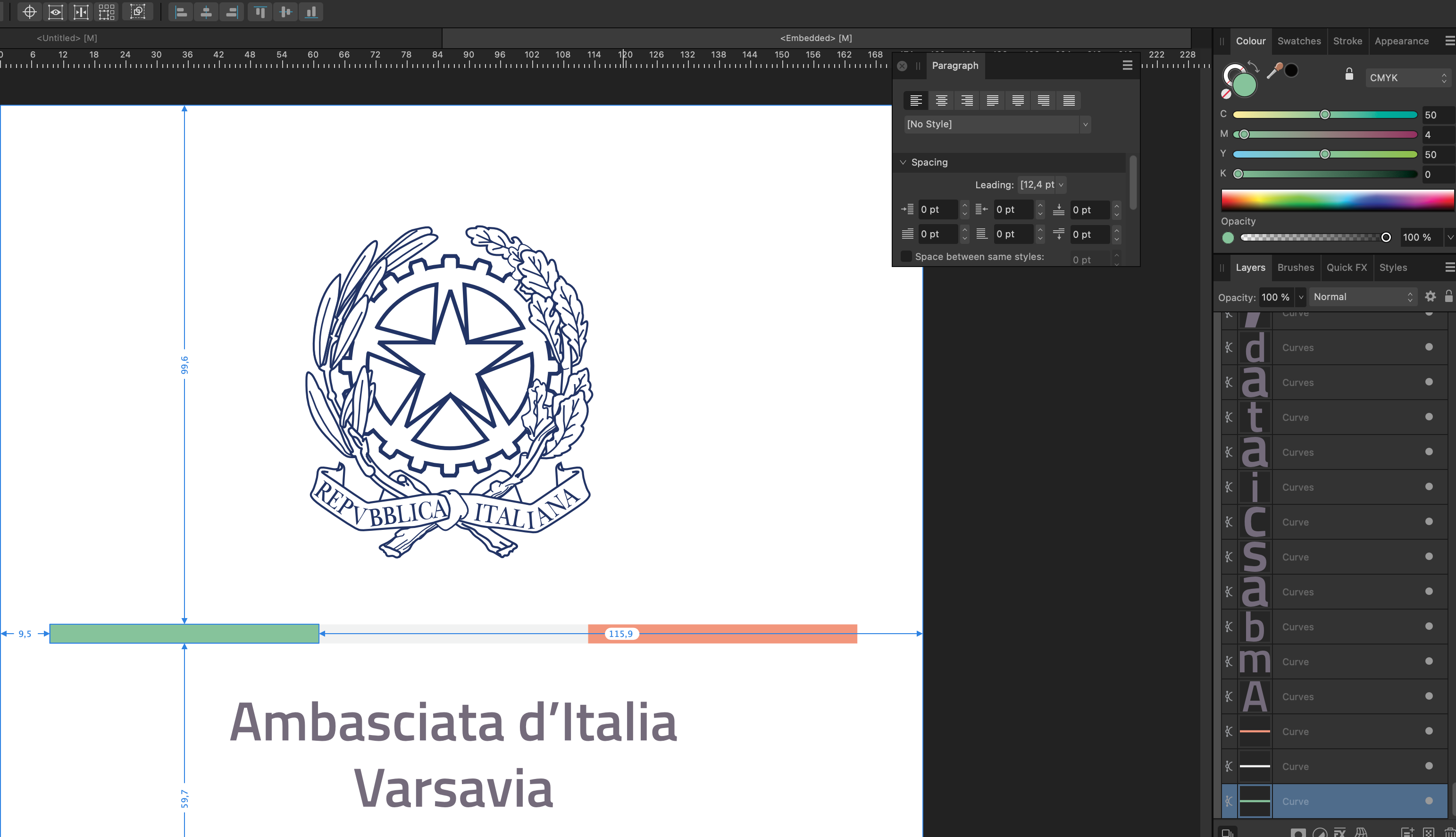Switch to <Untitled> [M] document tab
This screenshot has height=837, width=1456.
67,38
